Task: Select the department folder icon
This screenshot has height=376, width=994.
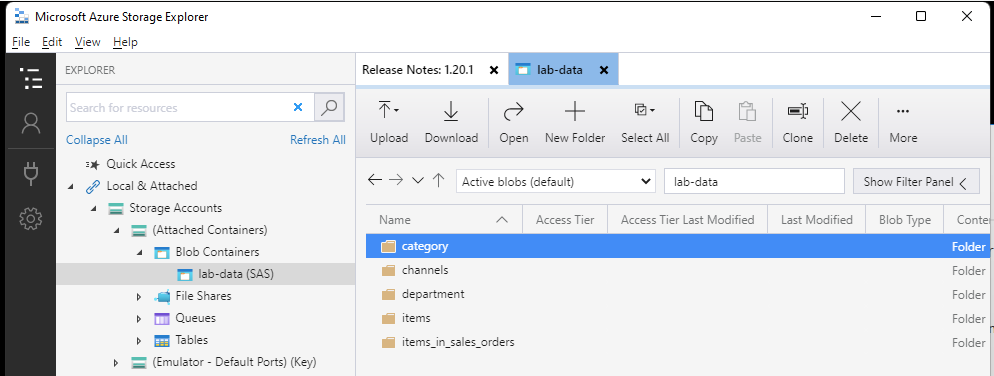Action: 388,294
